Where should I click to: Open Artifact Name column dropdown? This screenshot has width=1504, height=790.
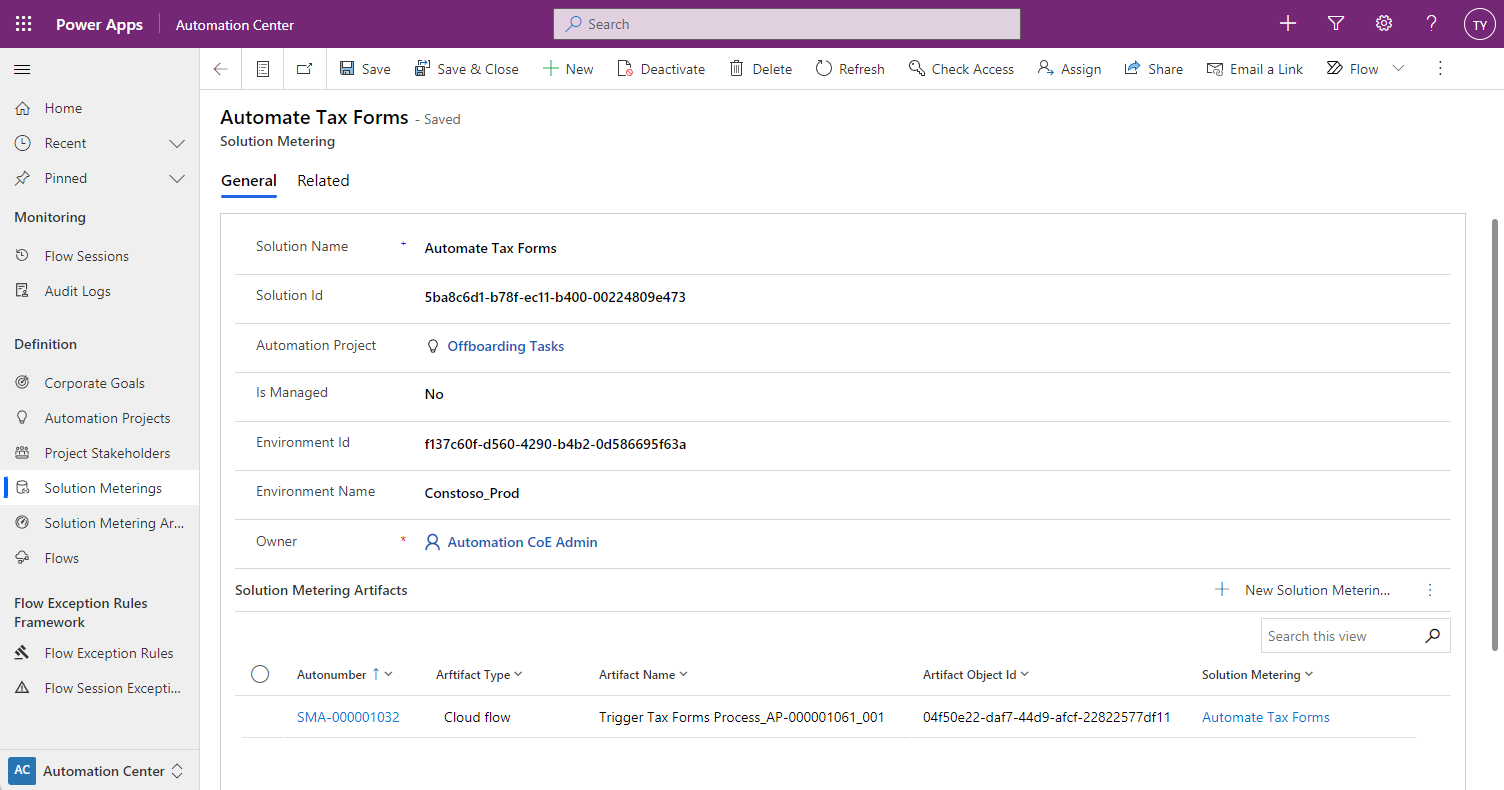click(684, 675)
